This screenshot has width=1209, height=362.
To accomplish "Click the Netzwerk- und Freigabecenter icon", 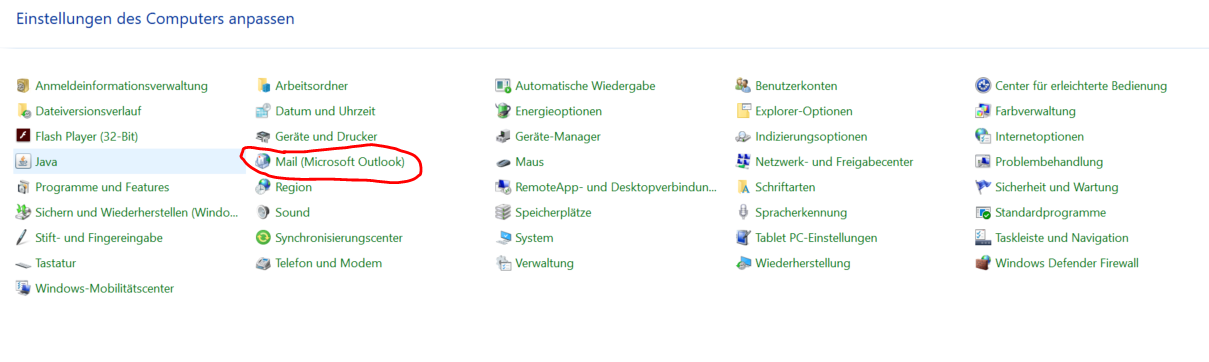I will [x=744, y=162].
